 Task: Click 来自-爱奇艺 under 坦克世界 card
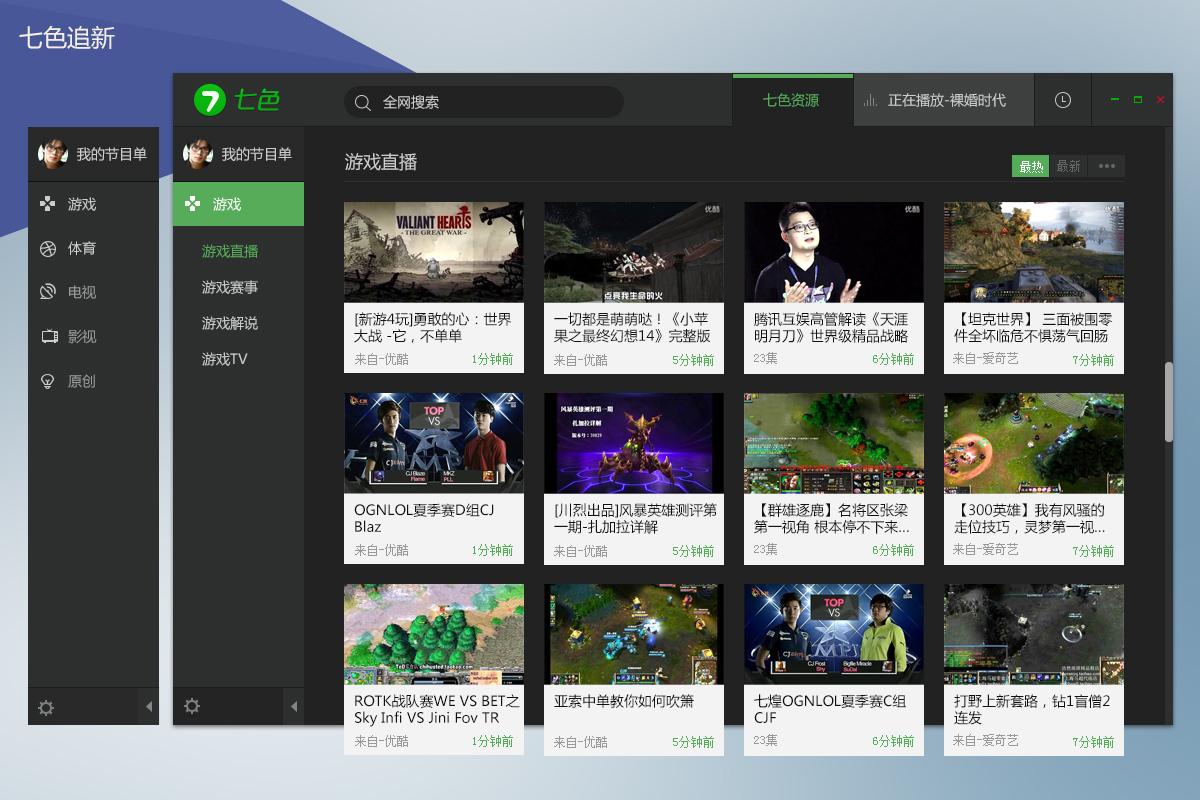pos(985,358)
